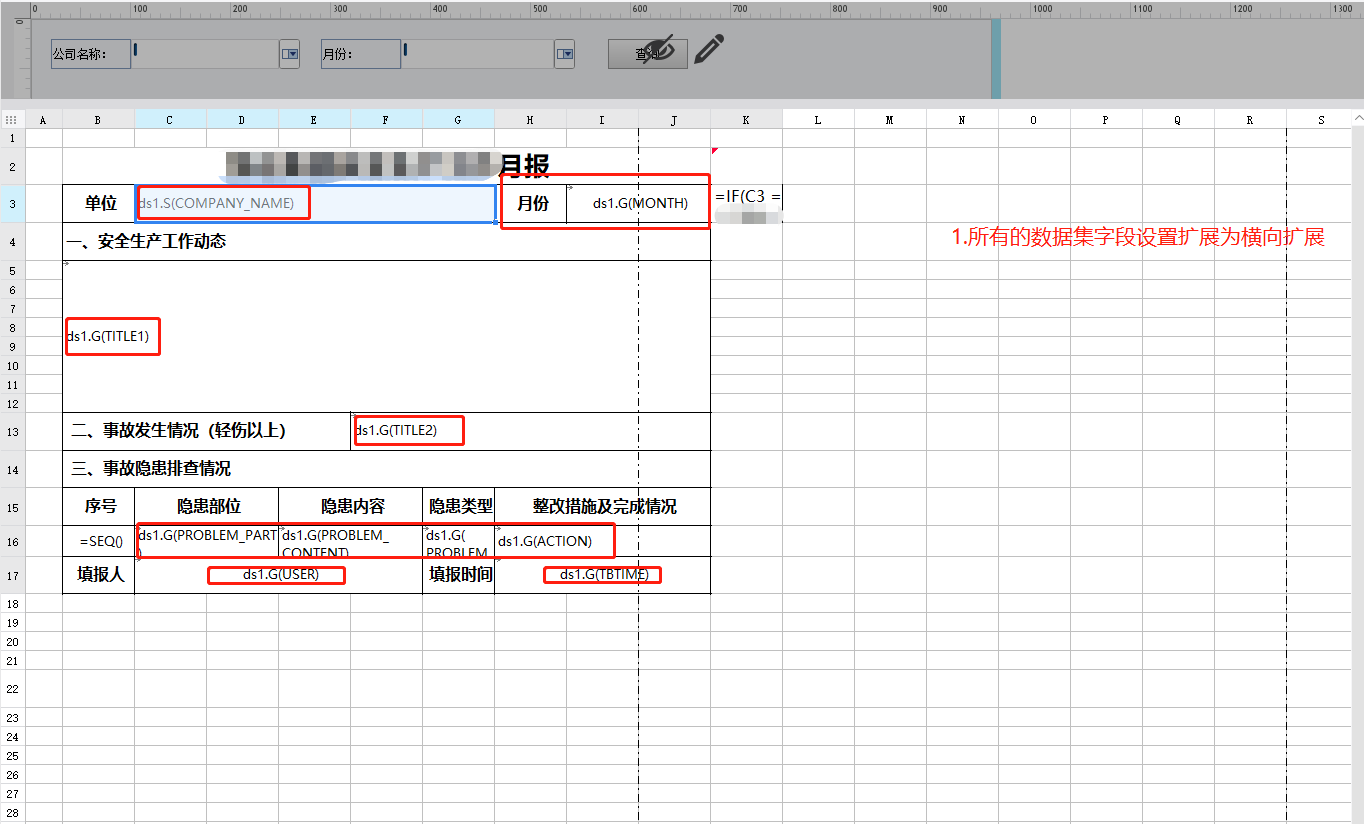Click the 查询 query button
Viewport: 1364px width, 824px height.
(648, 54)
